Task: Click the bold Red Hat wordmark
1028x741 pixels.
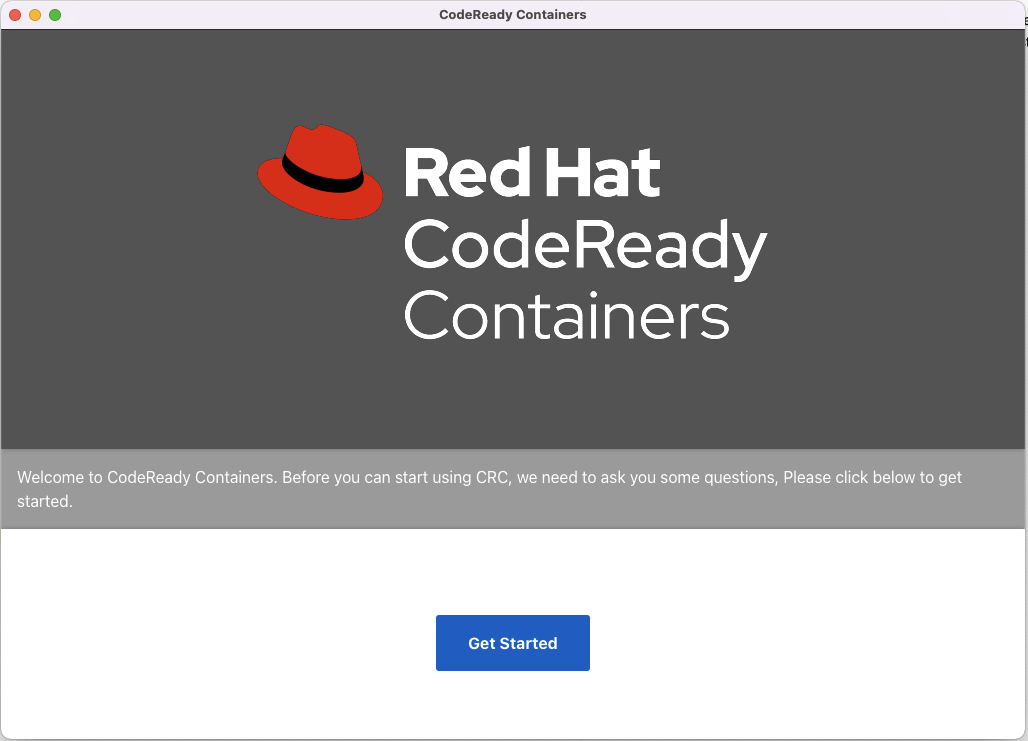Action: pos(532,172)
